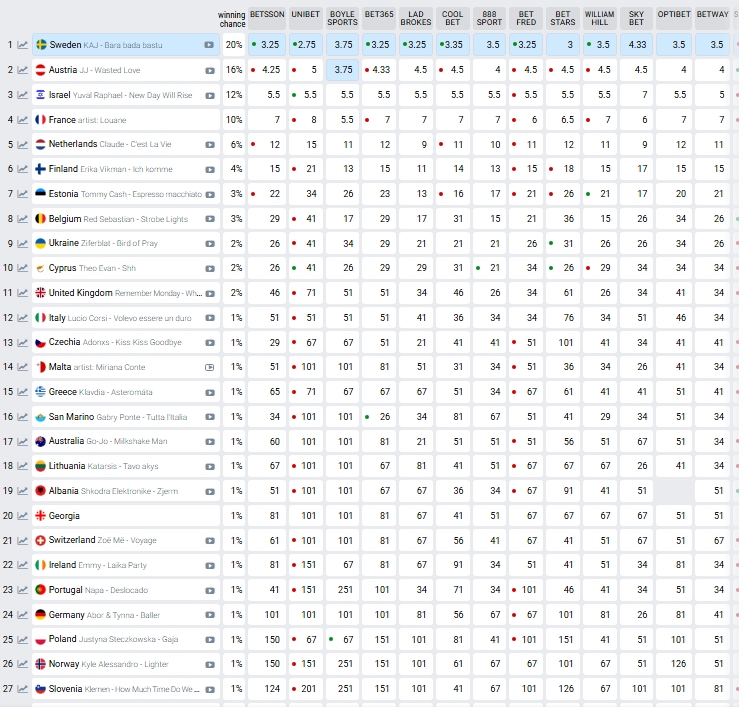Screen dimensions: 739x707
Task: Click the Portugal flag icon
Action: 41,590
